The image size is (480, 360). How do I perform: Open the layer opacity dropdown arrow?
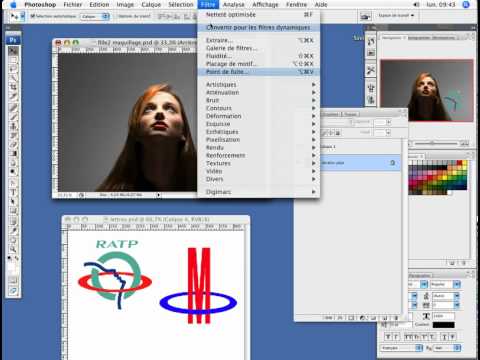tap(389, 122)
